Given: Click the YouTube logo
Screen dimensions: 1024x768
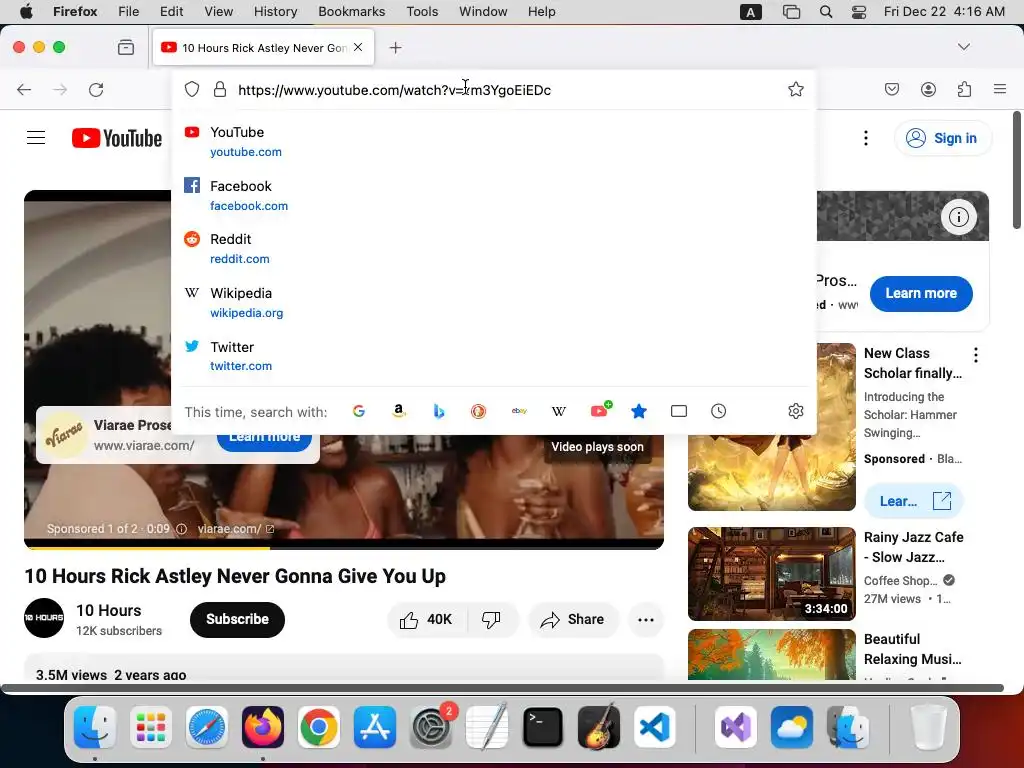Looking at the screenshot, I should [117, 138].
